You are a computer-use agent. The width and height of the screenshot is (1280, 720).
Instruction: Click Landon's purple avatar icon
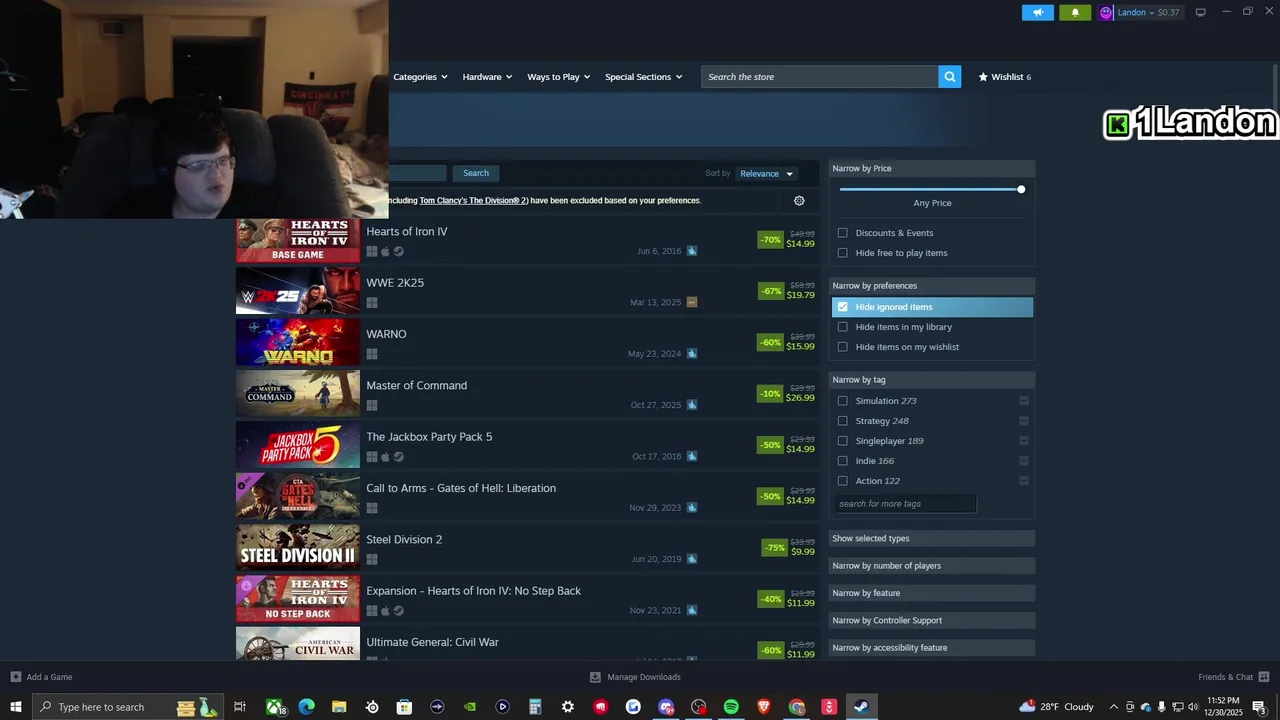1106,12
